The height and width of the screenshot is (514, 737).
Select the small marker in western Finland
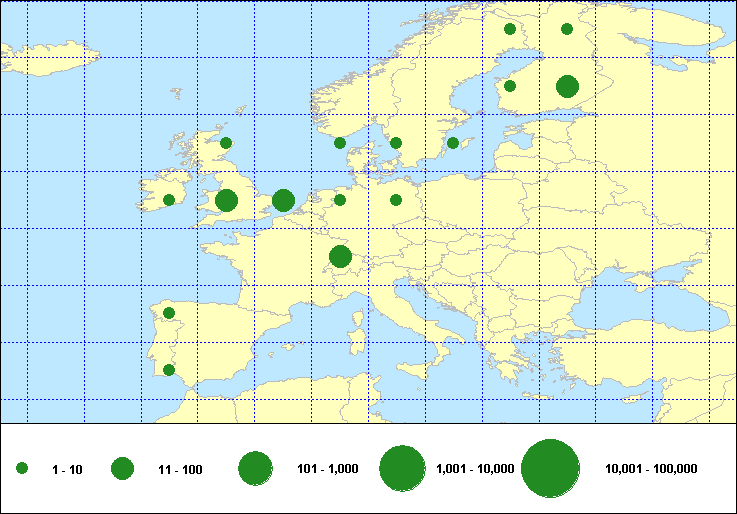pyautogui.click(x=510, y=86)
